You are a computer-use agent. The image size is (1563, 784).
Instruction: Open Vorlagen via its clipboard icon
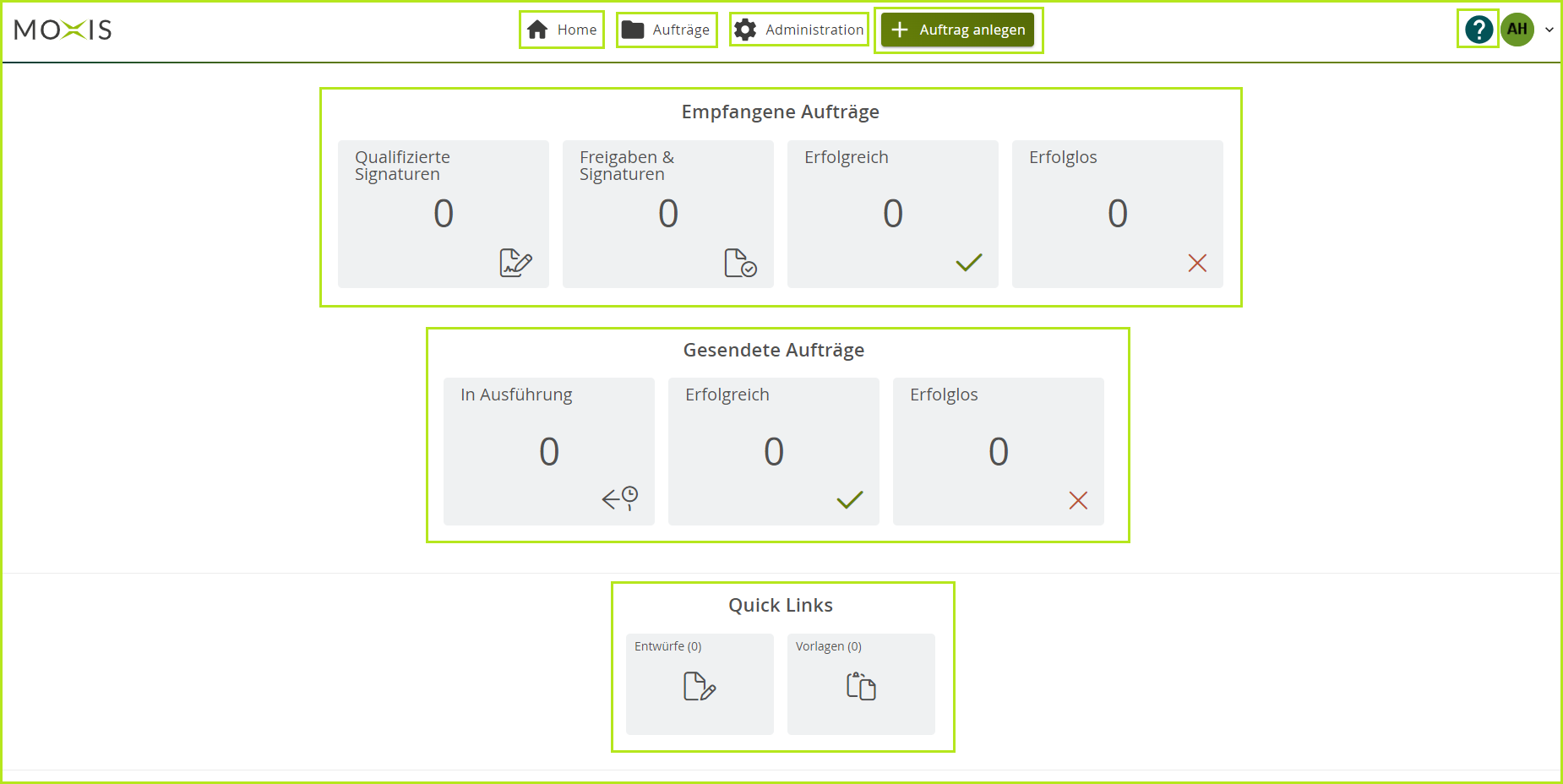pos(860,686)
